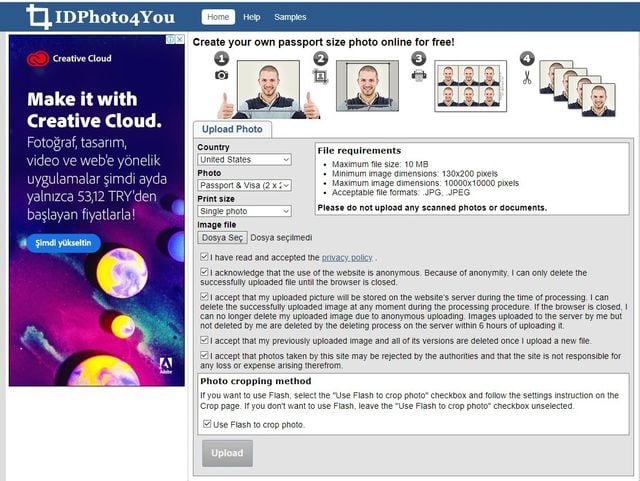Image resolution: width=640 pixels, height=481 pixels.
Task: Click the Creative Cloud logo icon
Action: coord(38,59)
